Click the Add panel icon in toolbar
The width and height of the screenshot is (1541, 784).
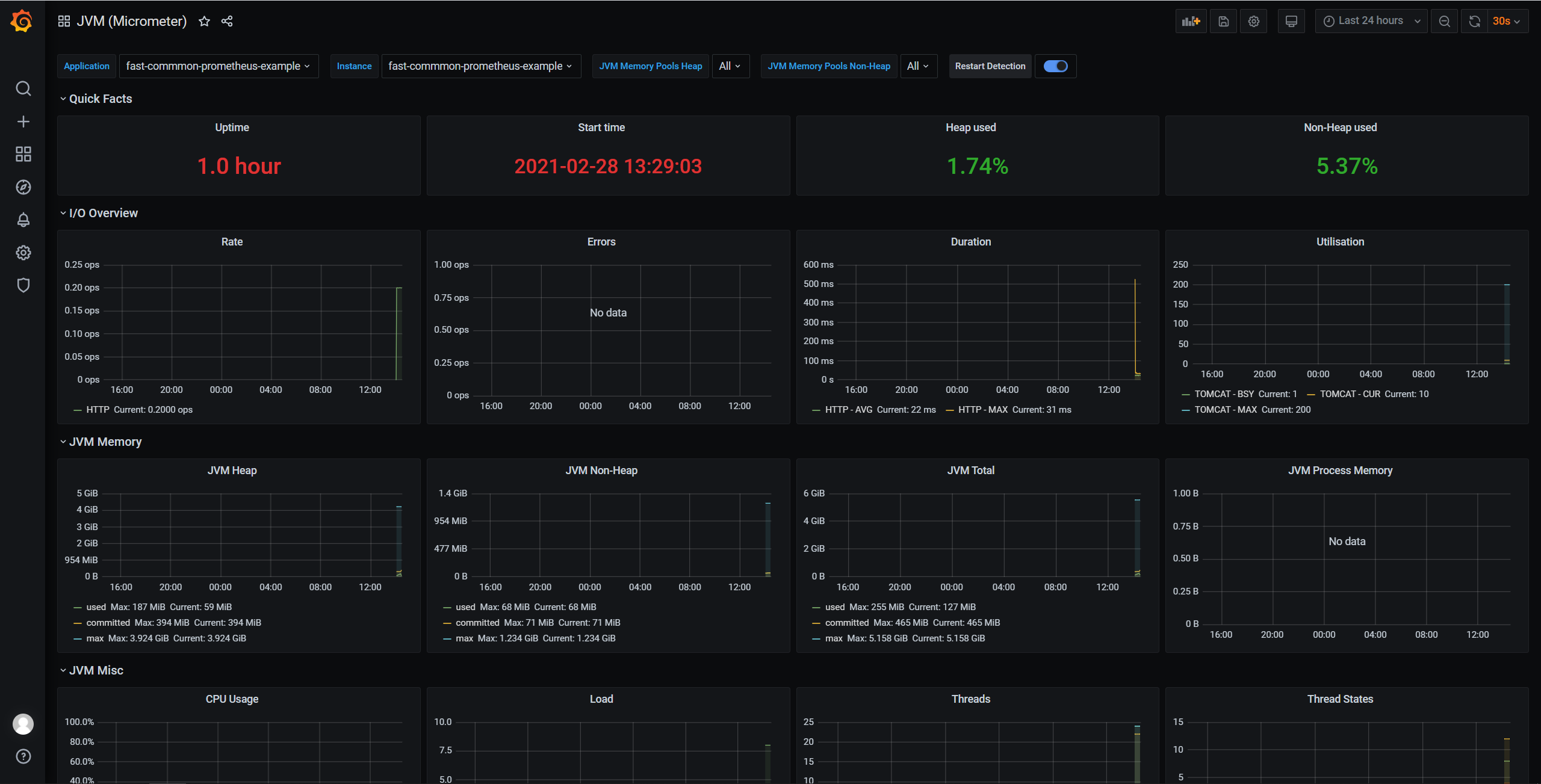1191,22
